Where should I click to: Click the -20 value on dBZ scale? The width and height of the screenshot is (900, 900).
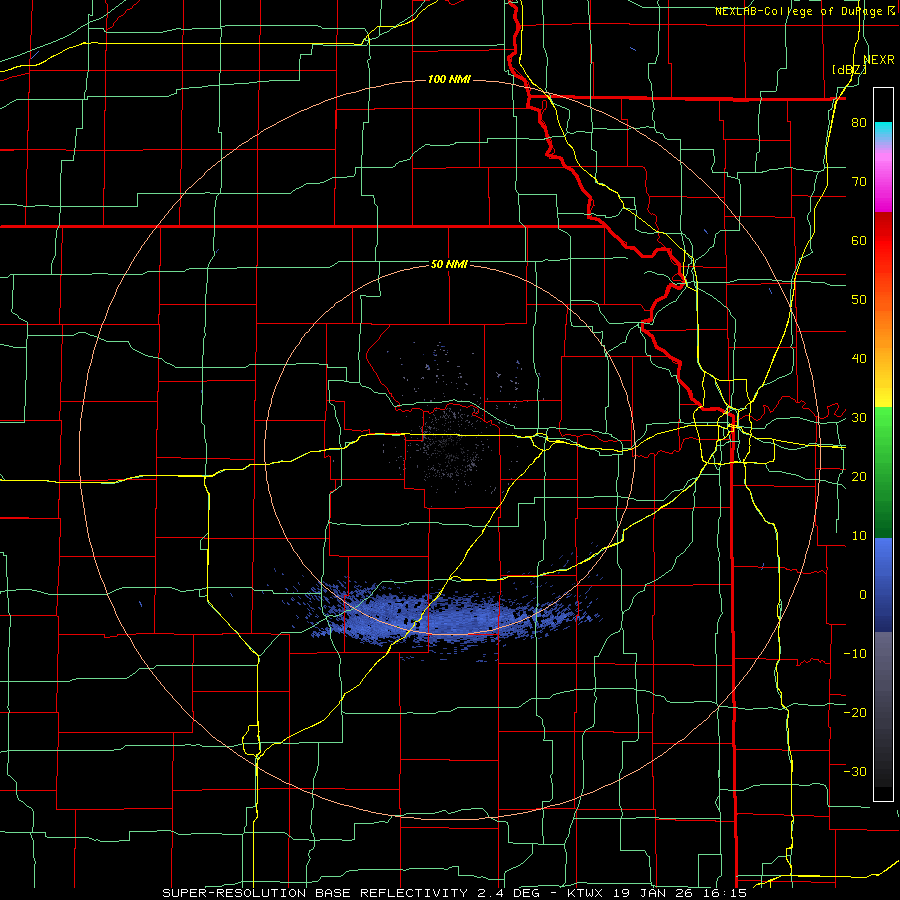coord(855,712)
